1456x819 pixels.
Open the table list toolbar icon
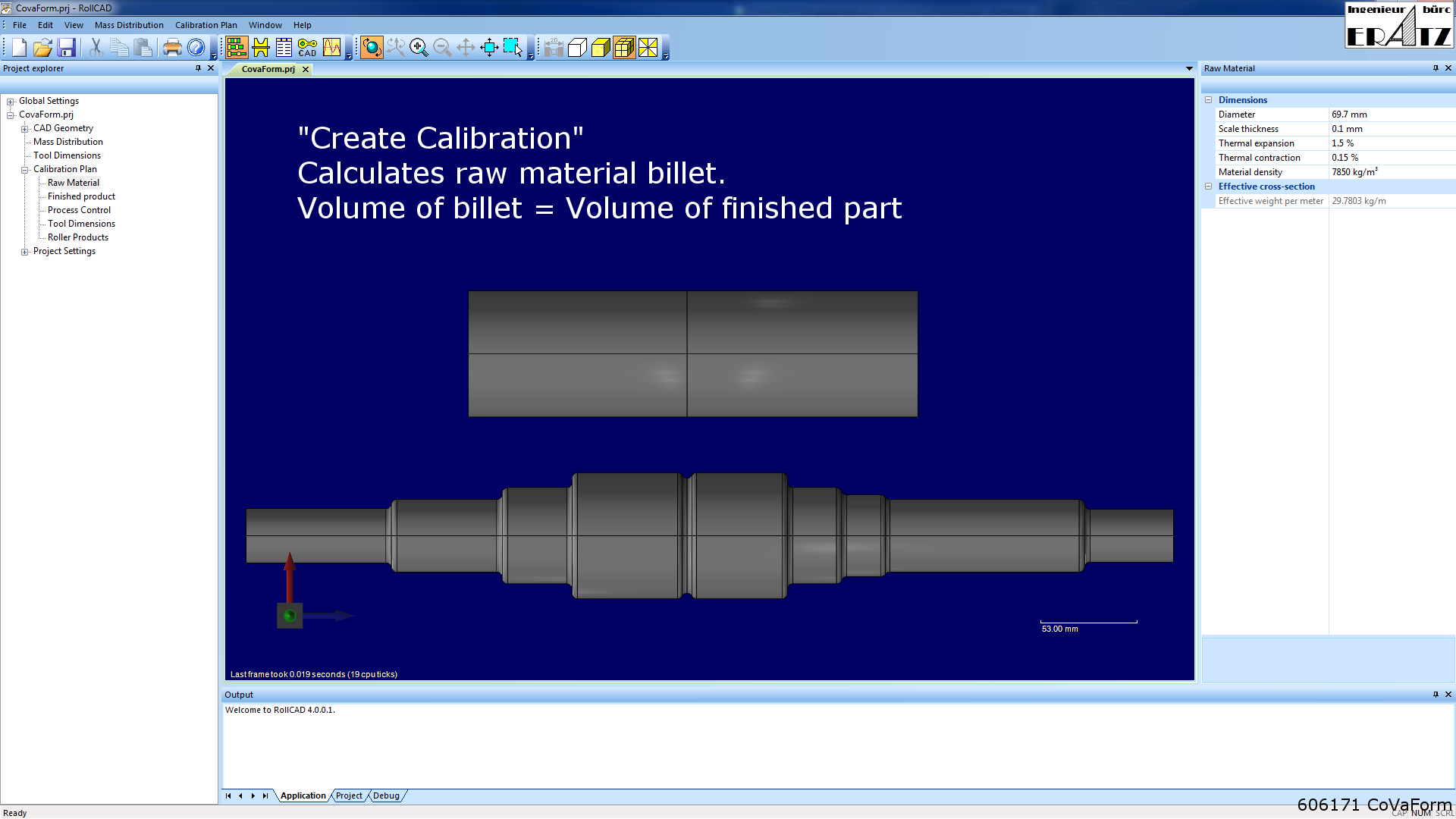point(284,48)
